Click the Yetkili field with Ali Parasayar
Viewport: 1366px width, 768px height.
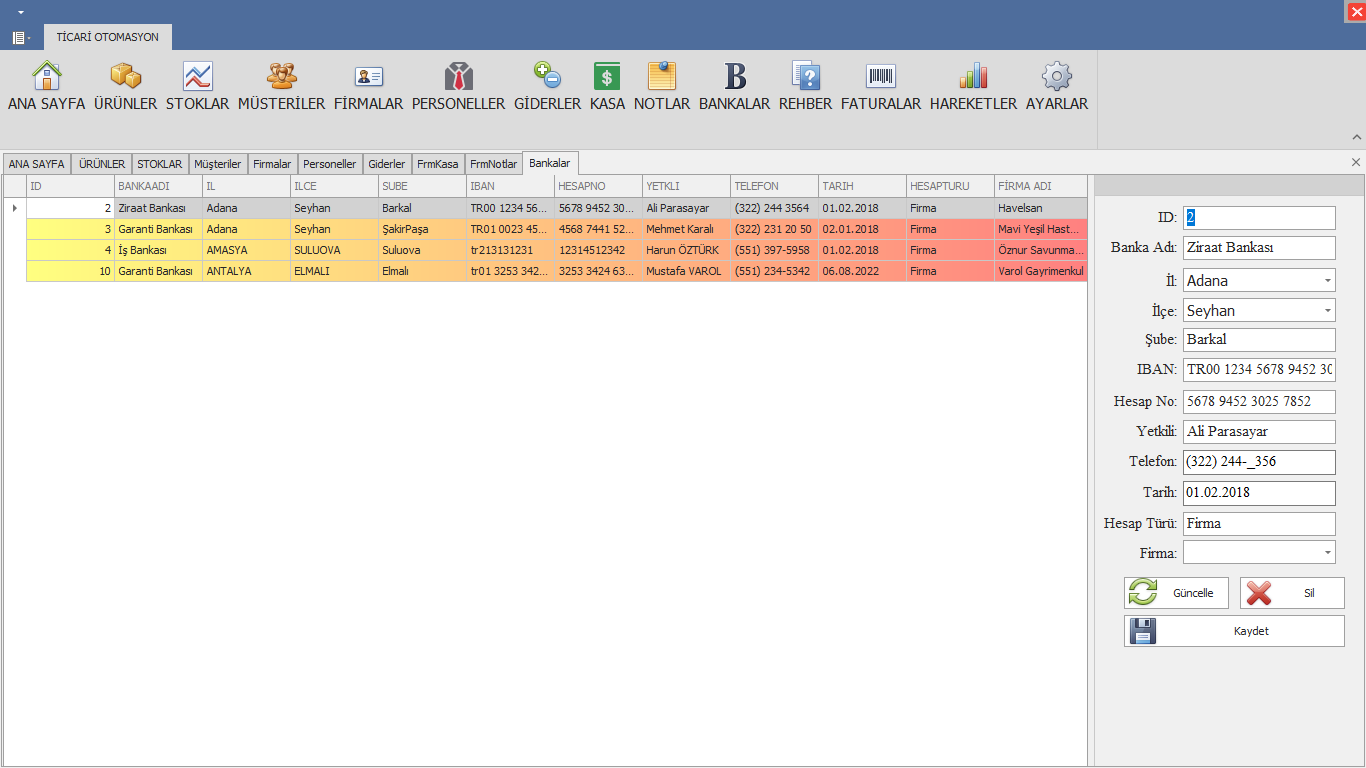pyautogui.click(x=1259, y=432)
